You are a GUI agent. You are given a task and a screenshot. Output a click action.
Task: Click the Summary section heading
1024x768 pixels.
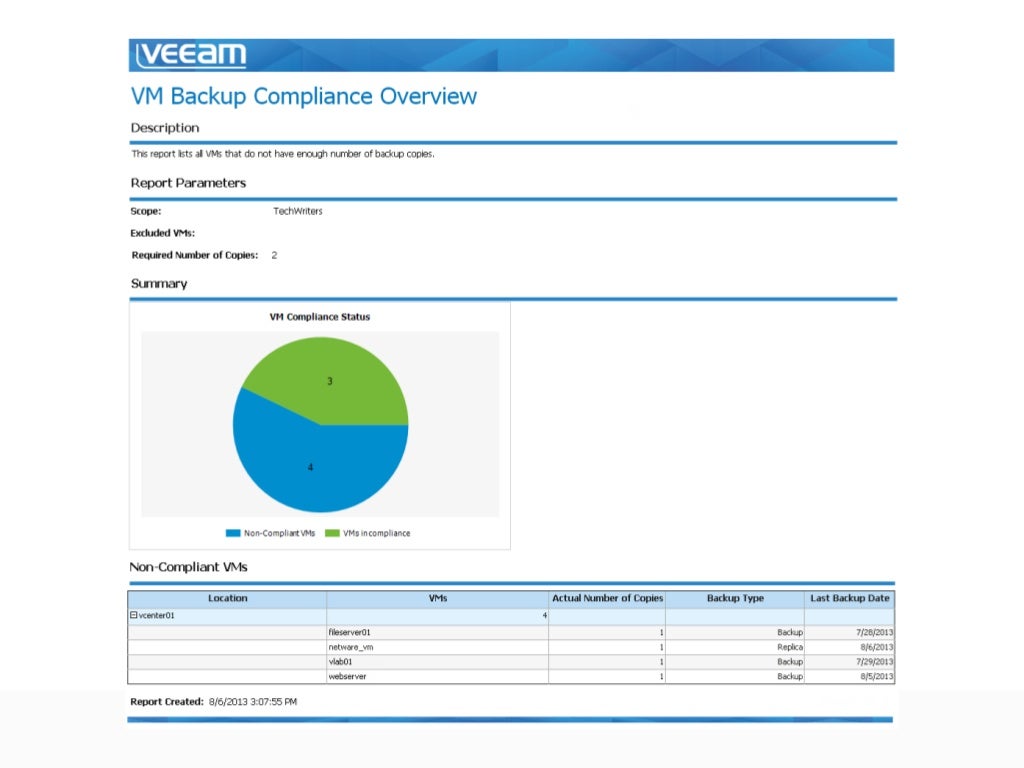159,283
